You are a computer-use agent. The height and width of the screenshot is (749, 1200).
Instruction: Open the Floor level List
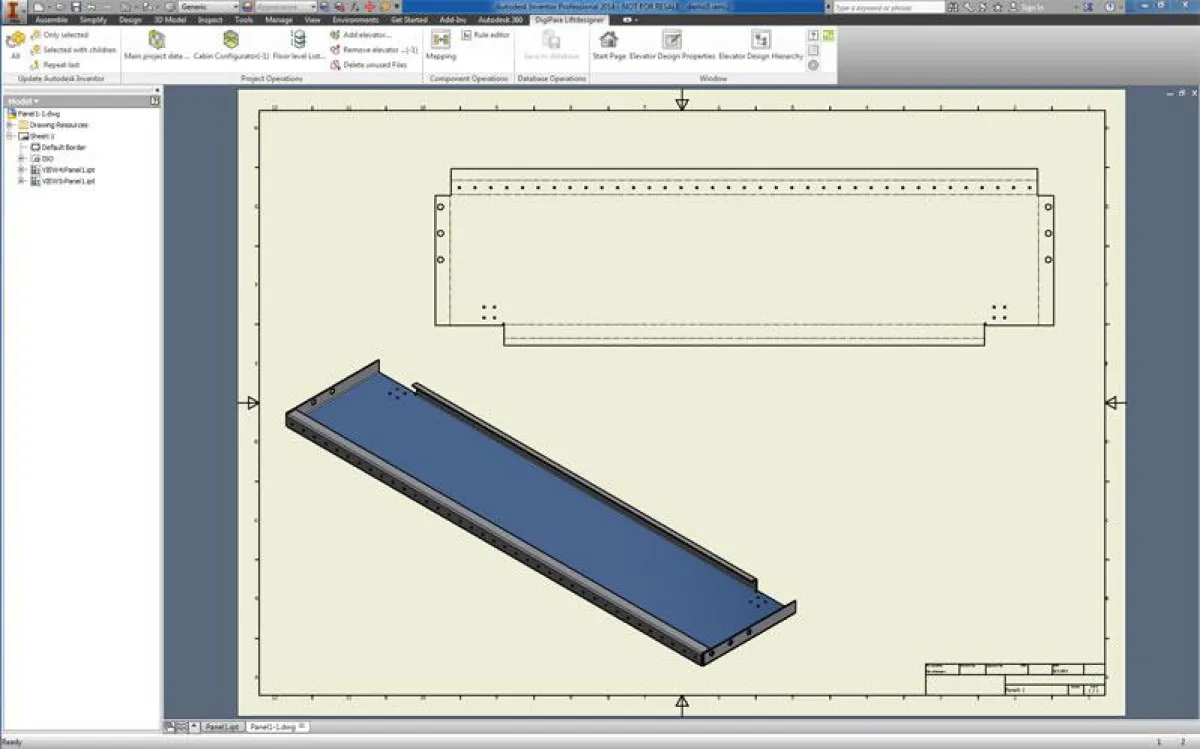[x=297, y=45]
